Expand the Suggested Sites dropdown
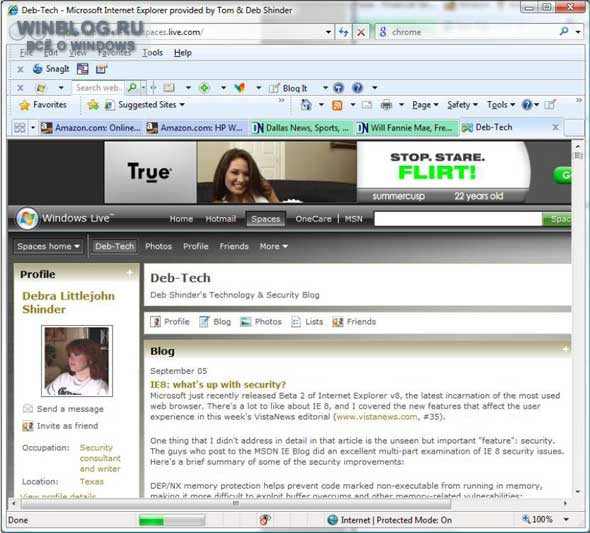Image resolution: width=590 pixels, height=533 pixels. [182, 105]
